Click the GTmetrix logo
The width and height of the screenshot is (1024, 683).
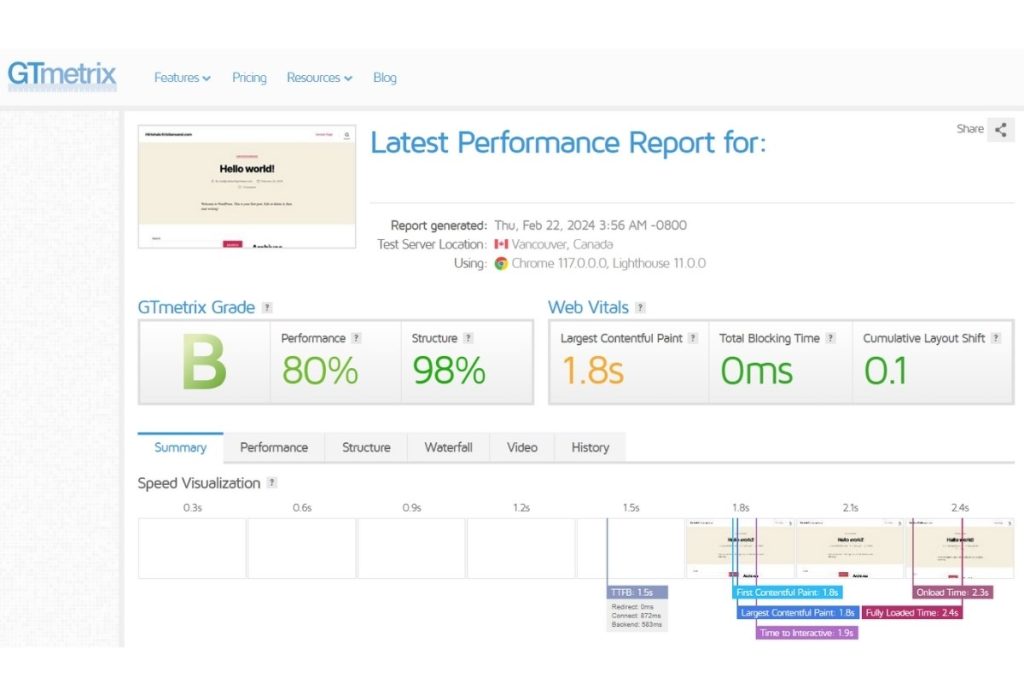coord(62,76)
